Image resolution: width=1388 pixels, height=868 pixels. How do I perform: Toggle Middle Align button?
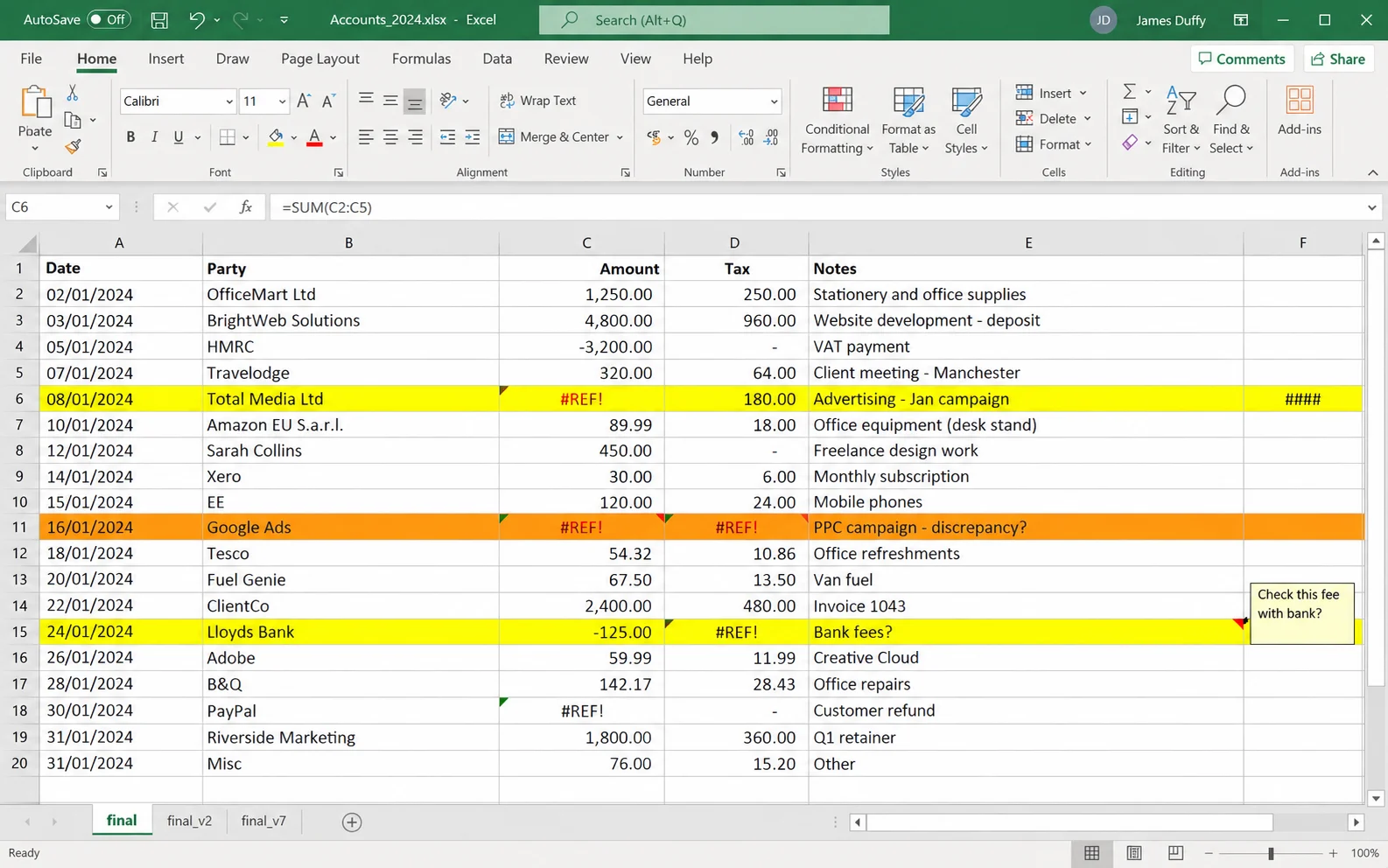pos(390,101)
